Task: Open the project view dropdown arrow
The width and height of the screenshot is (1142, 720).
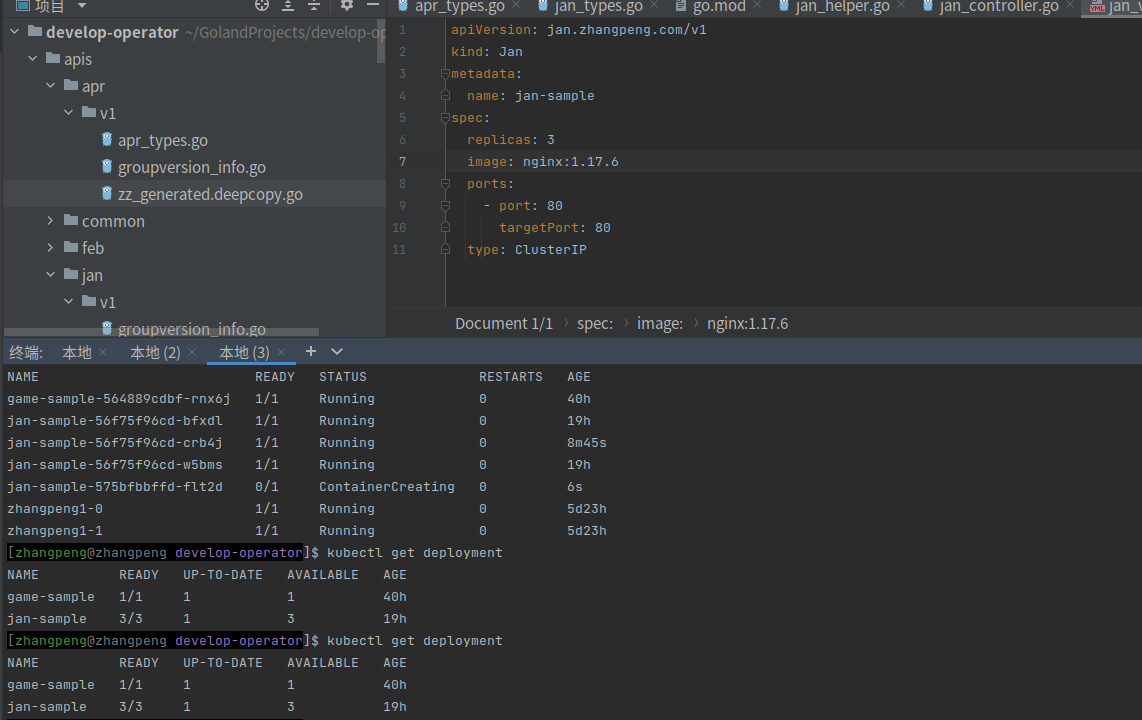Action: [x=82, y=6]
